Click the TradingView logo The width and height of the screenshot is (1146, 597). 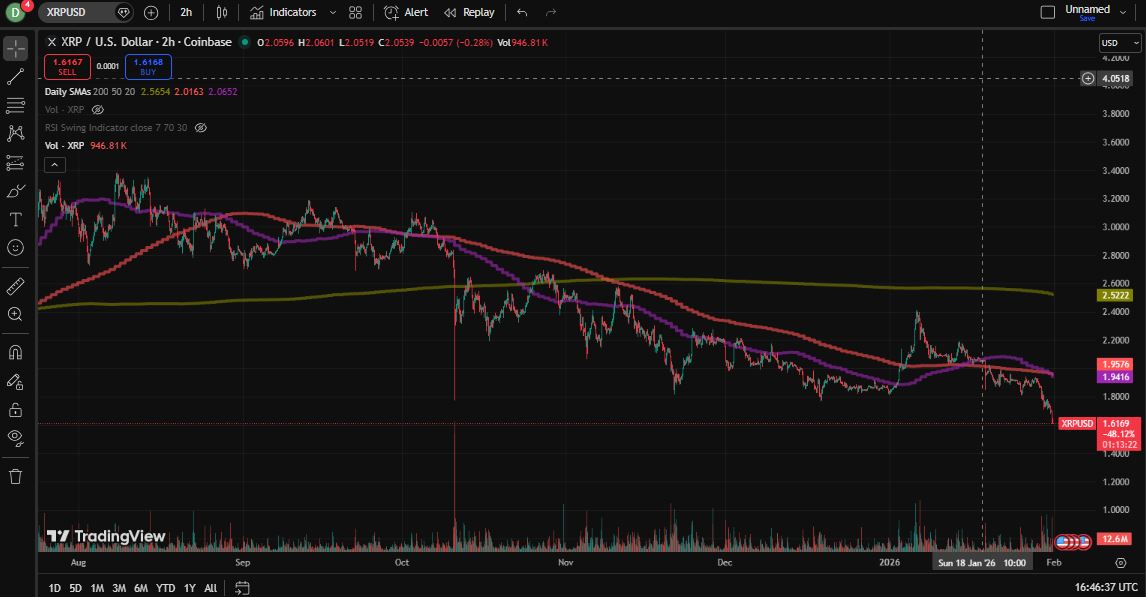106,536
